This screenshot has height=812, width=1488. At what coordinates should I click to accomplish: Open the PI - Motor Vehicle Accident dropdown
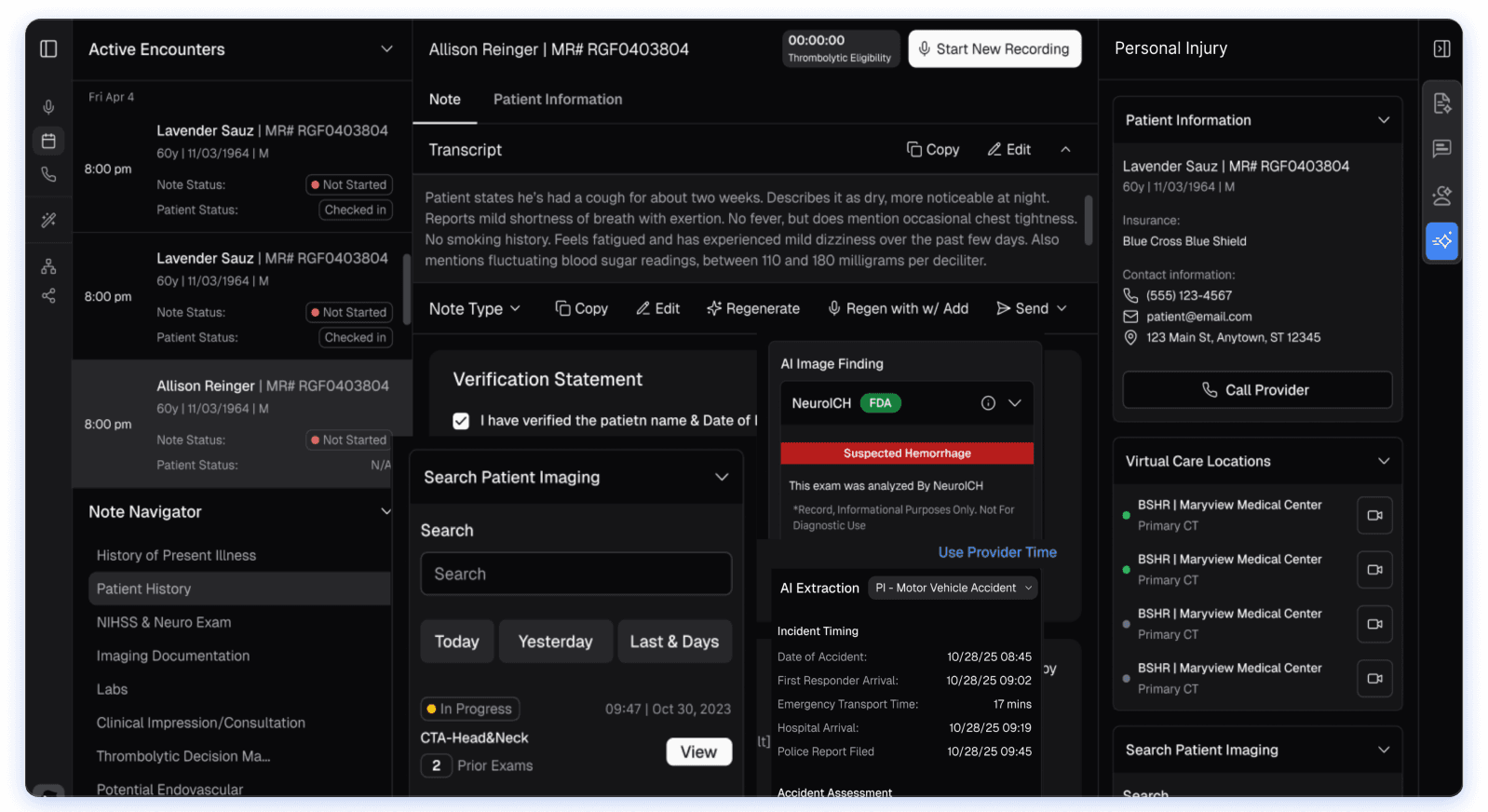point(954,589)
